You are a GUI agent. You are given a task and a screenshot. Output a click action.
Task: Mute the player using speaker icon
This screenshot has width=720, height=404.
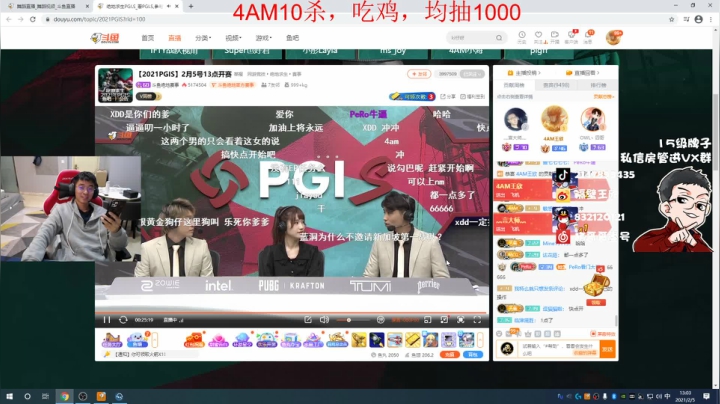tap(324, 320)
